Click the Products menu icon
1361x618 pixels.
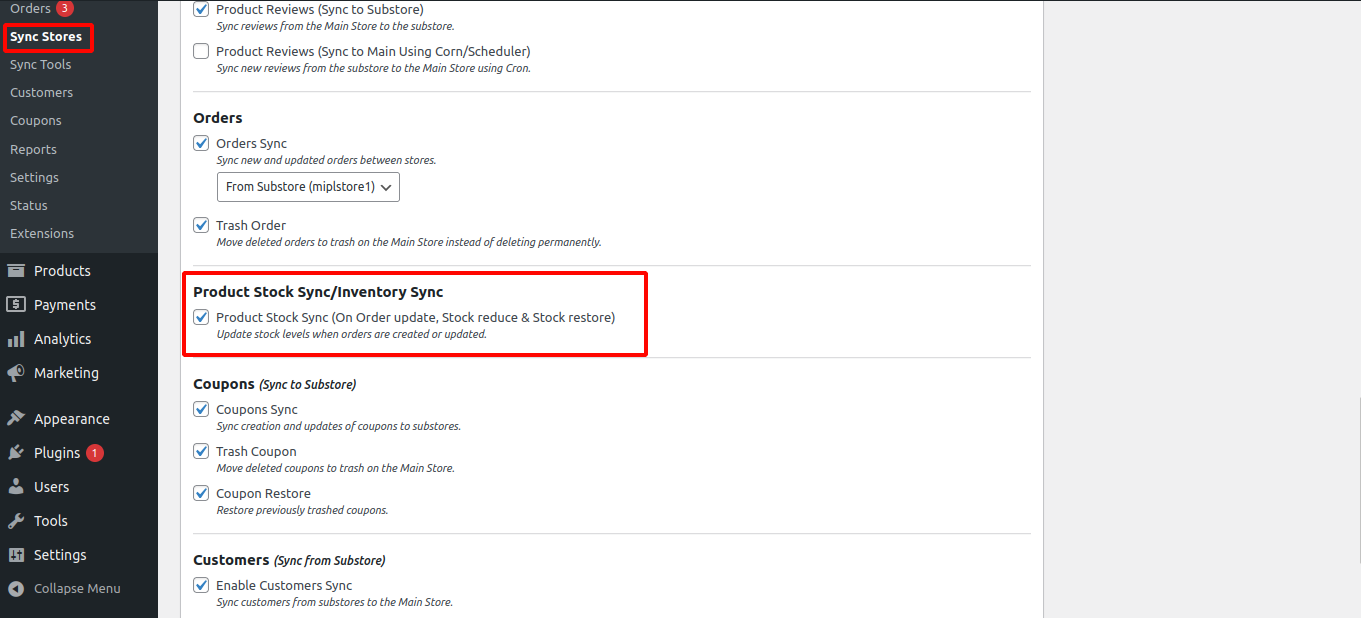coord(16,271)
